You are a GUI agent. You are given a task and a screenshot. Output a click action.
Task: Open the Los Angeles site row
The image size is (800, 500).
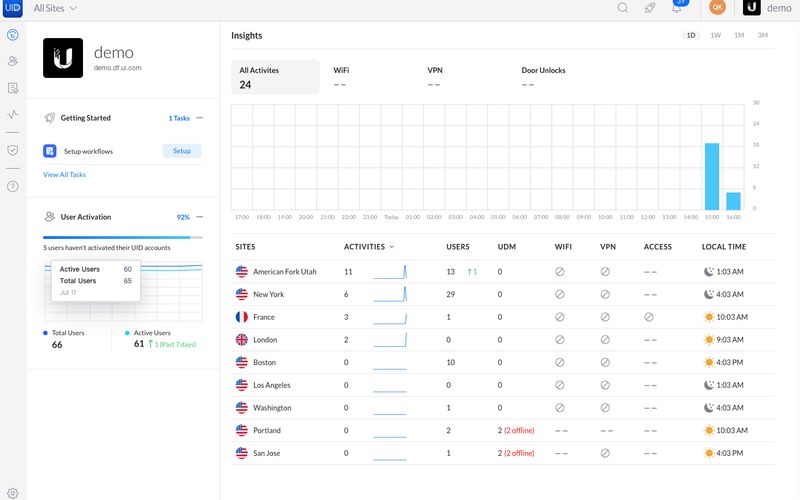(x=503, y=385)
